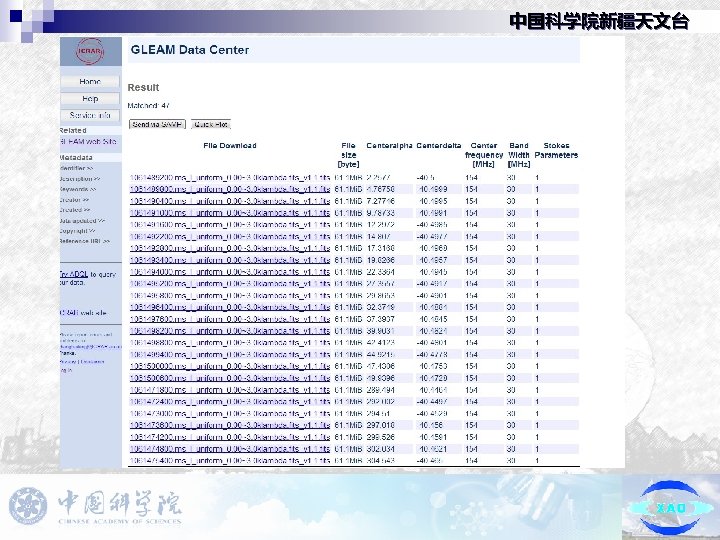This screenshot has height=540, width=720.
Task: Expand the Created metadata entry
Action: coord(75,210)
